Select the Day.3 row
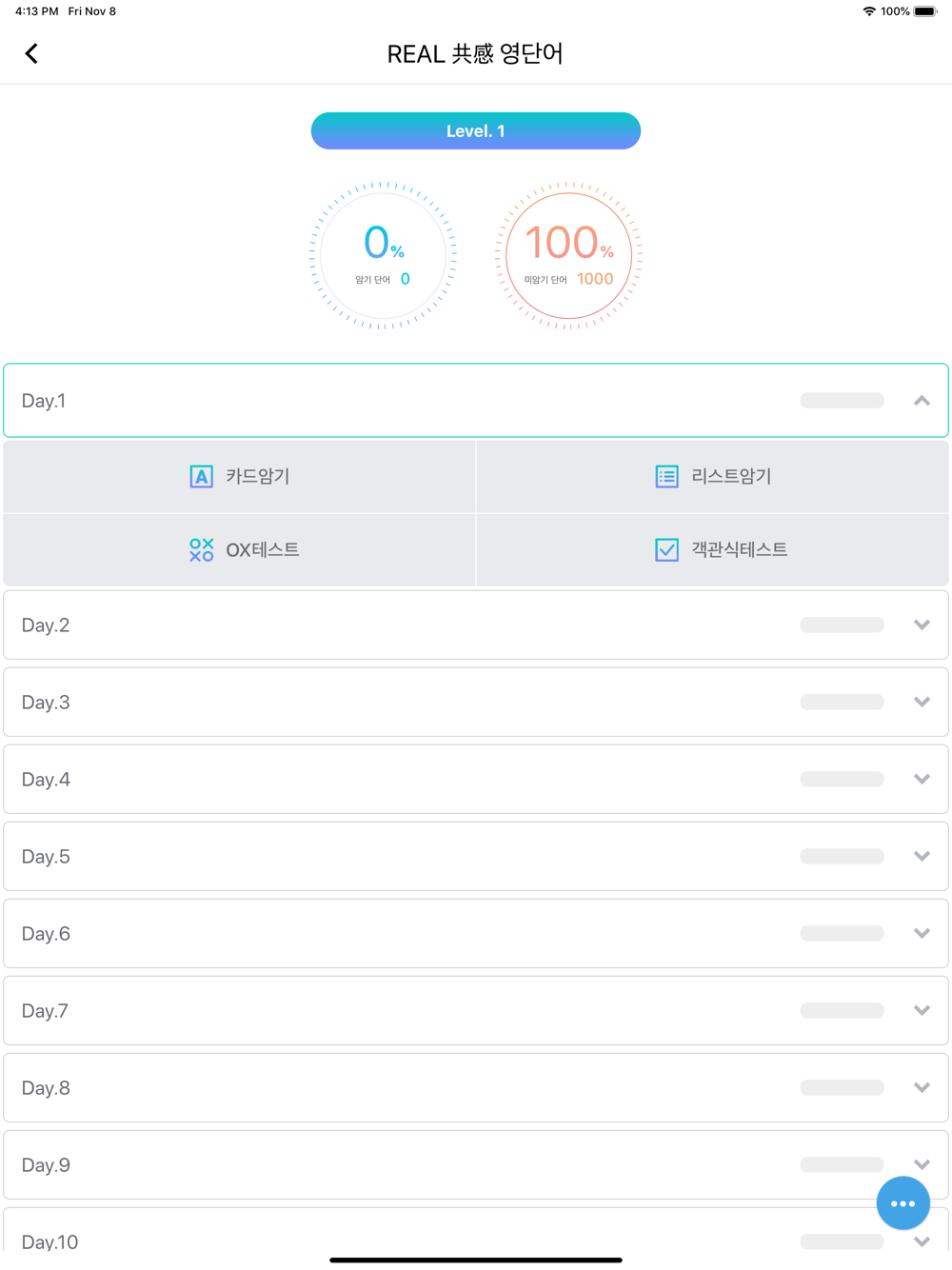 coord(381,702)
